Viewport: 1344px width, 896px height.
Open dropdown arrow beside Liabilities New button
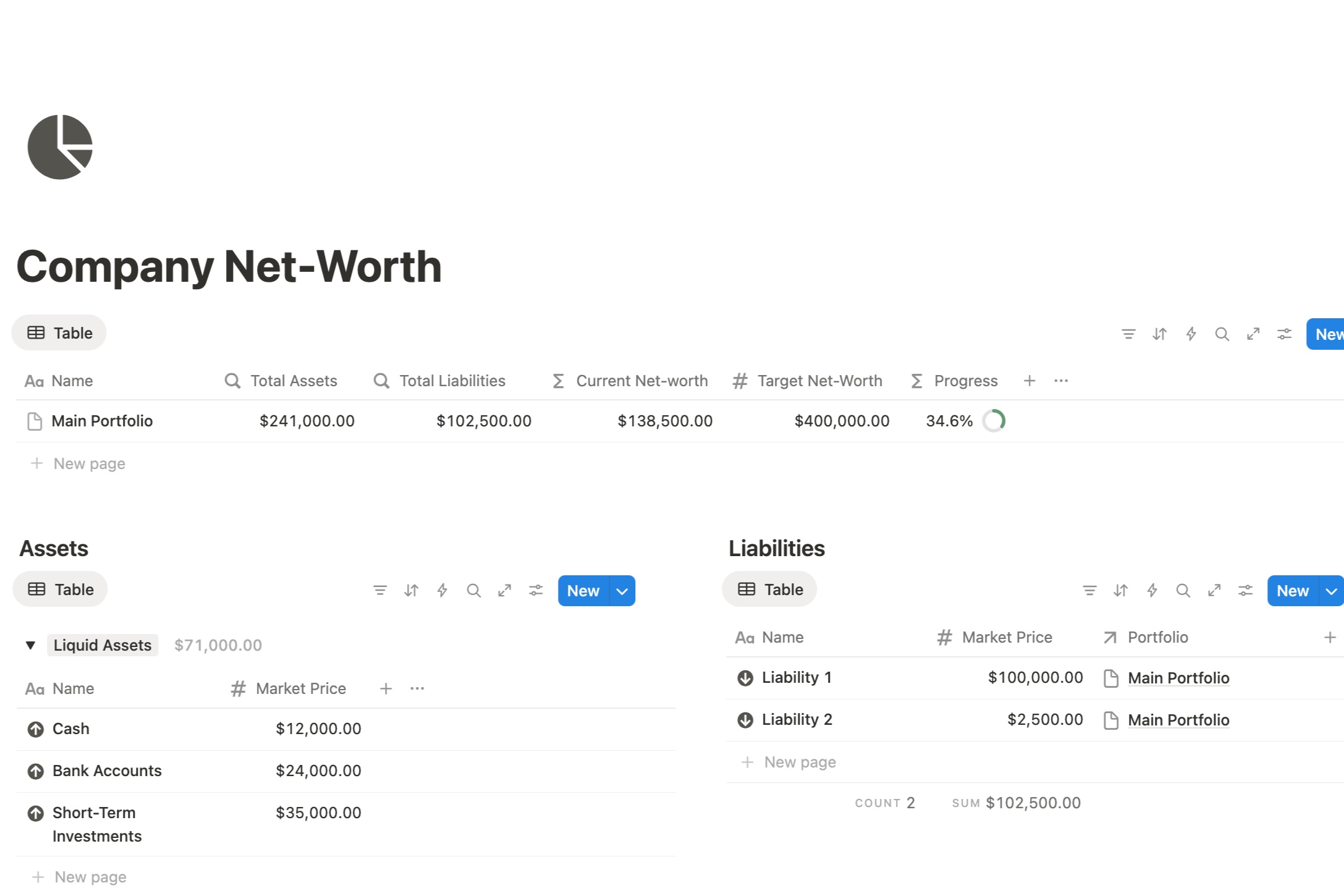(1331, 591)
